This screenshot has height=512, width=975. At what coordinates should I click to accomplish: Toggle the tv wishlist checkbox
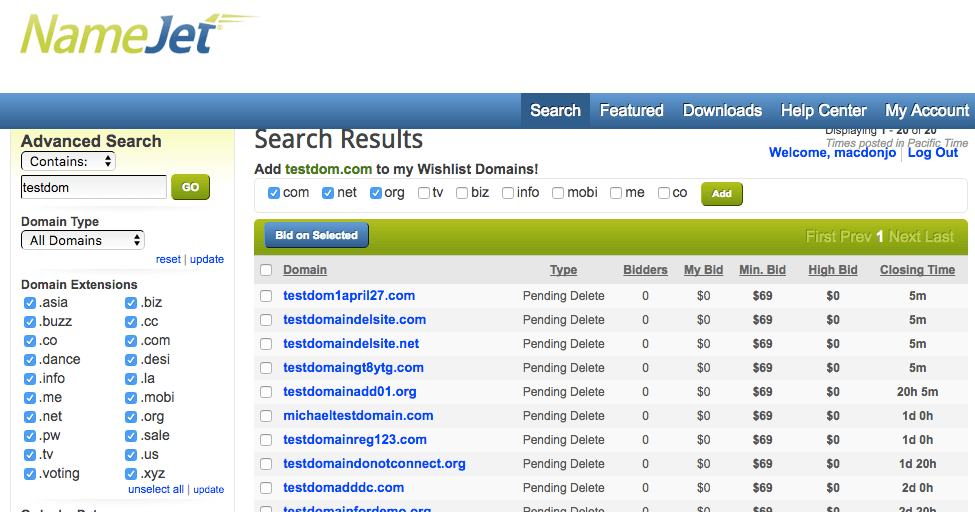click(424, 193)
